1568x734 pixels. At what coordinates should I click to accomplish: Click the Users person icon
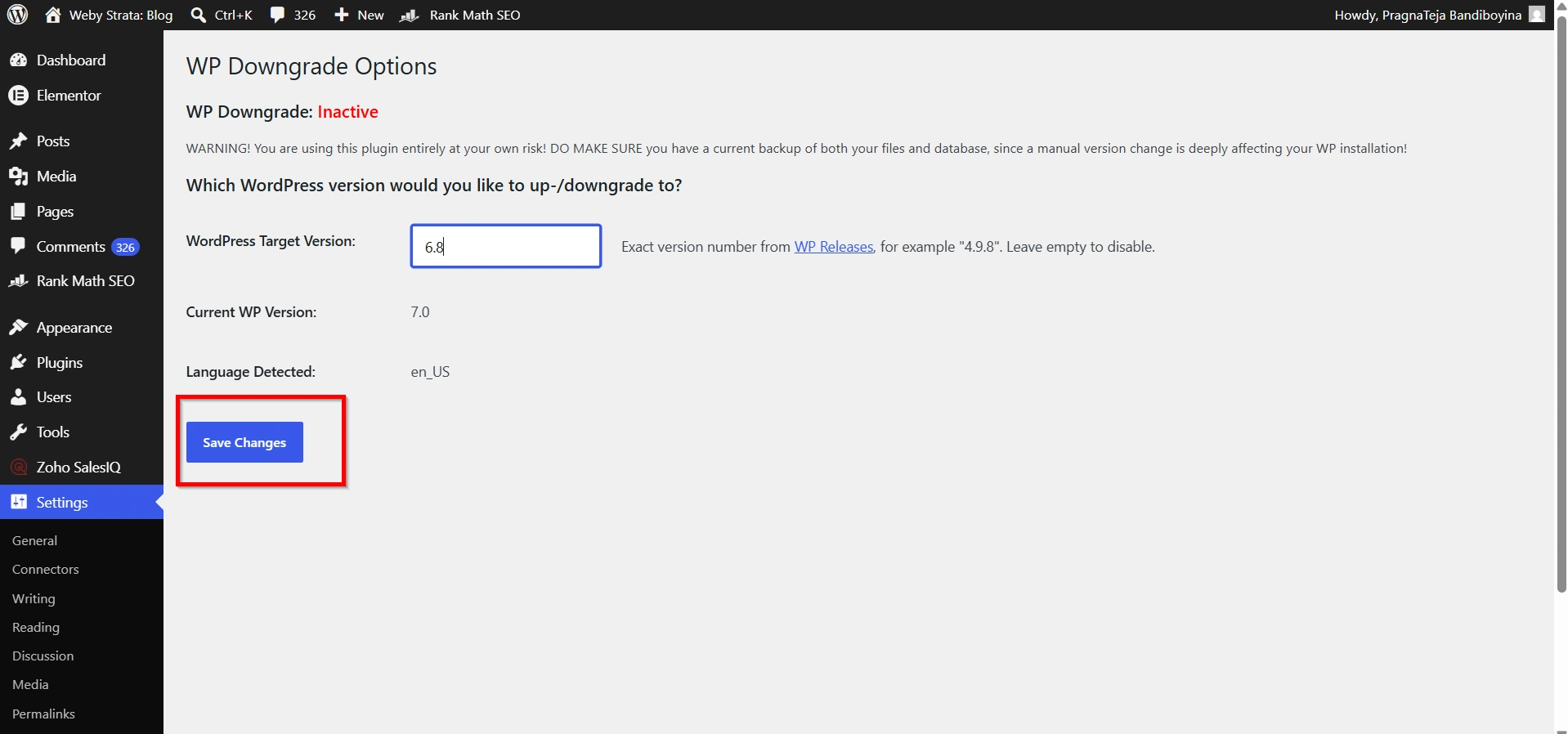18,397
